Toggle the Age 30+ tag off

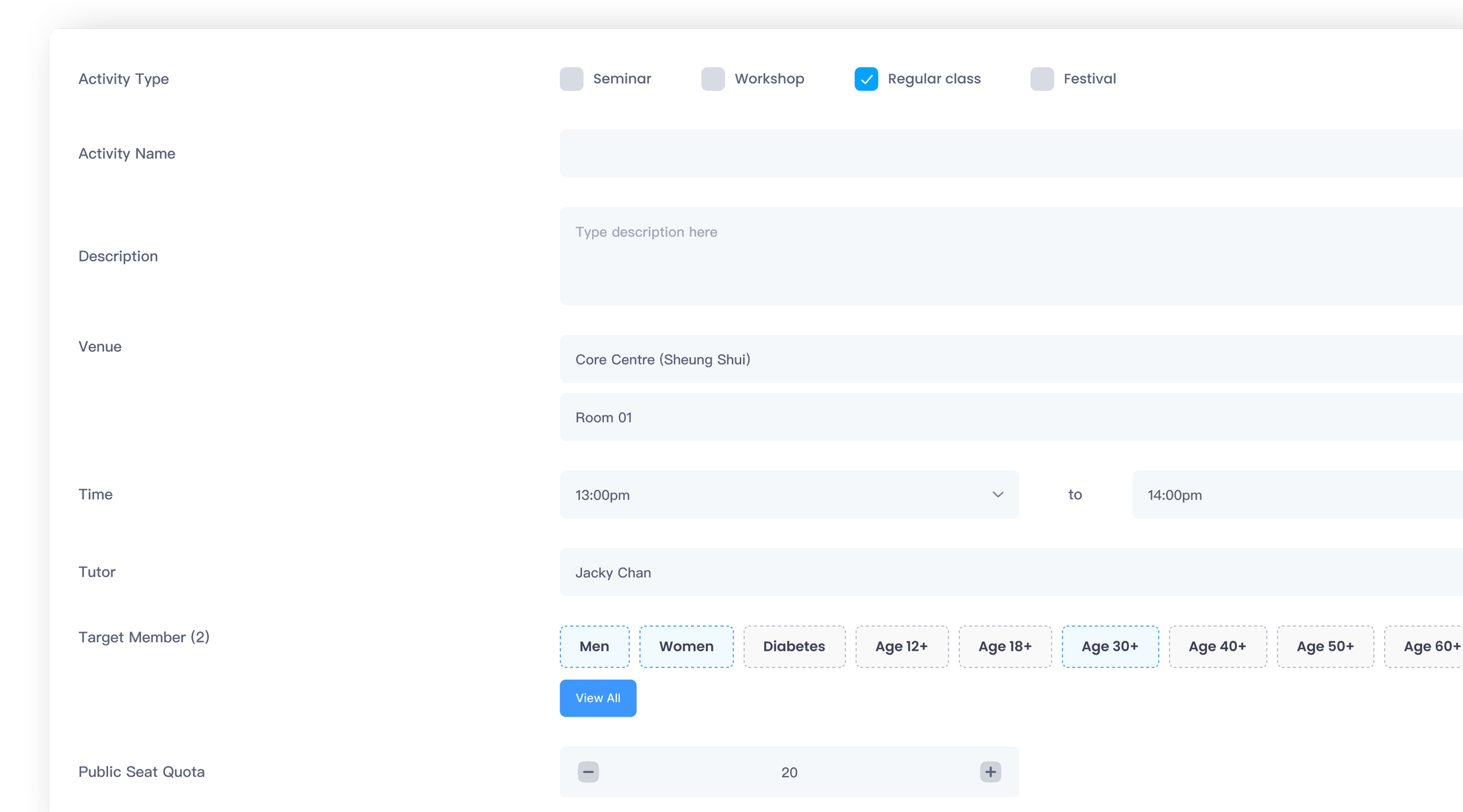[x=1110, y=646]
